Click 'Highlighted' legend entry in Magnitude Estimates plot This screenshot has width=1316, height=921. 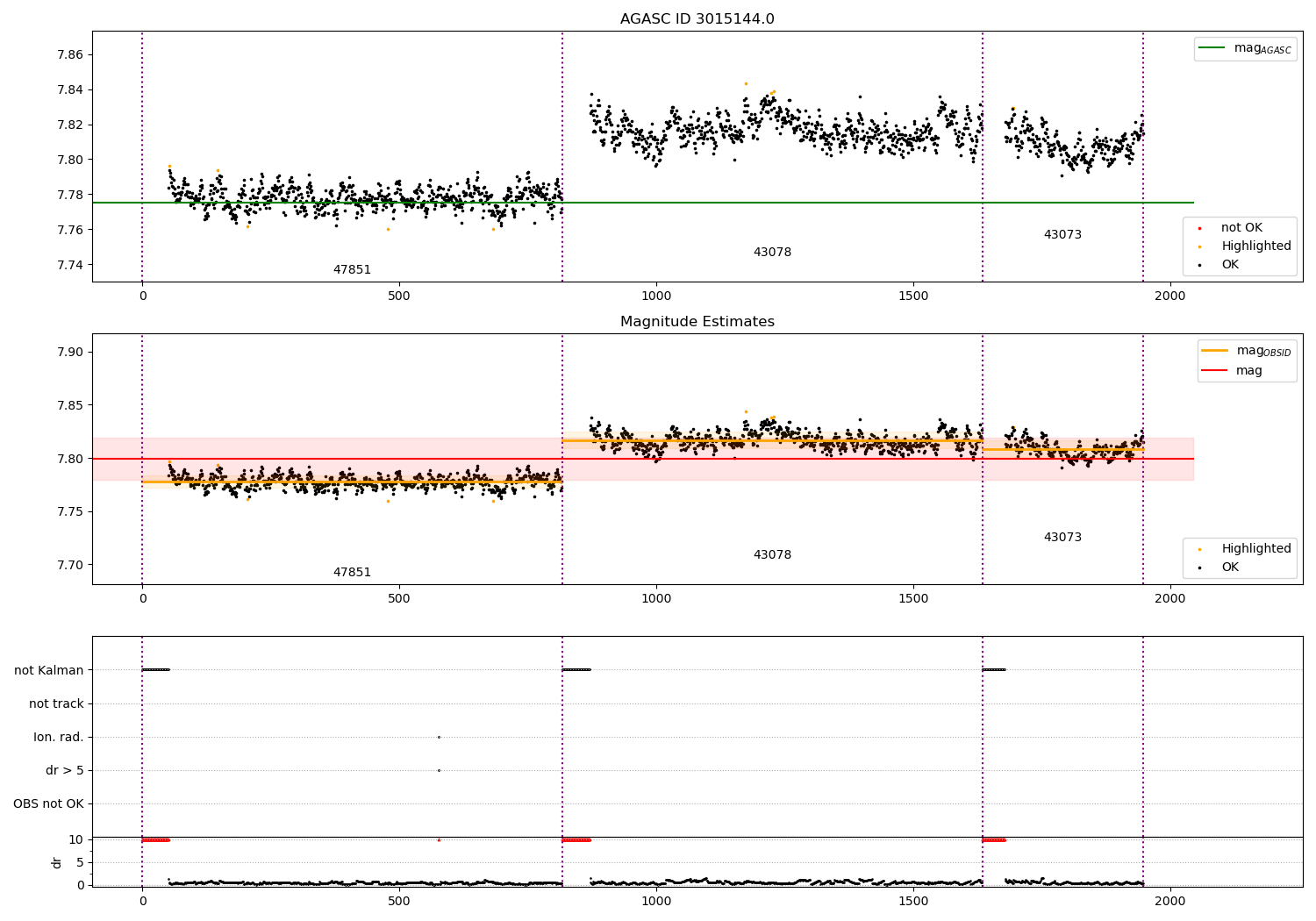coord(1246,549)
